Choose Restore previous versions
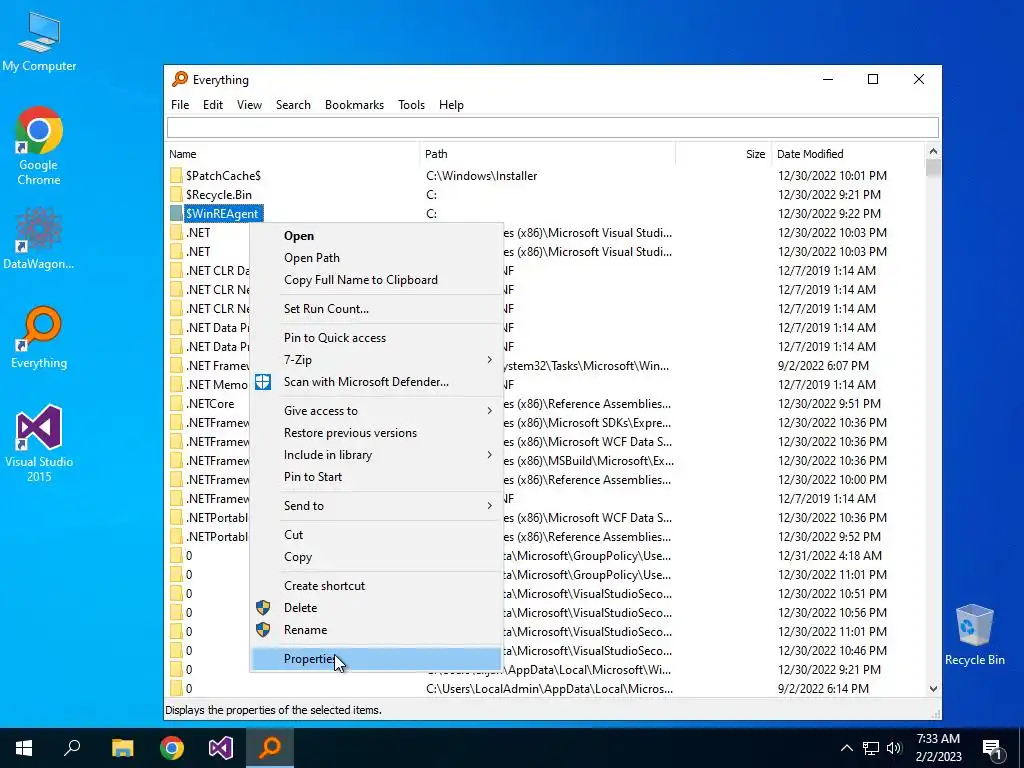Image resolution: width=1024 pixels, height=768 pixels. (x=376, y=433)
